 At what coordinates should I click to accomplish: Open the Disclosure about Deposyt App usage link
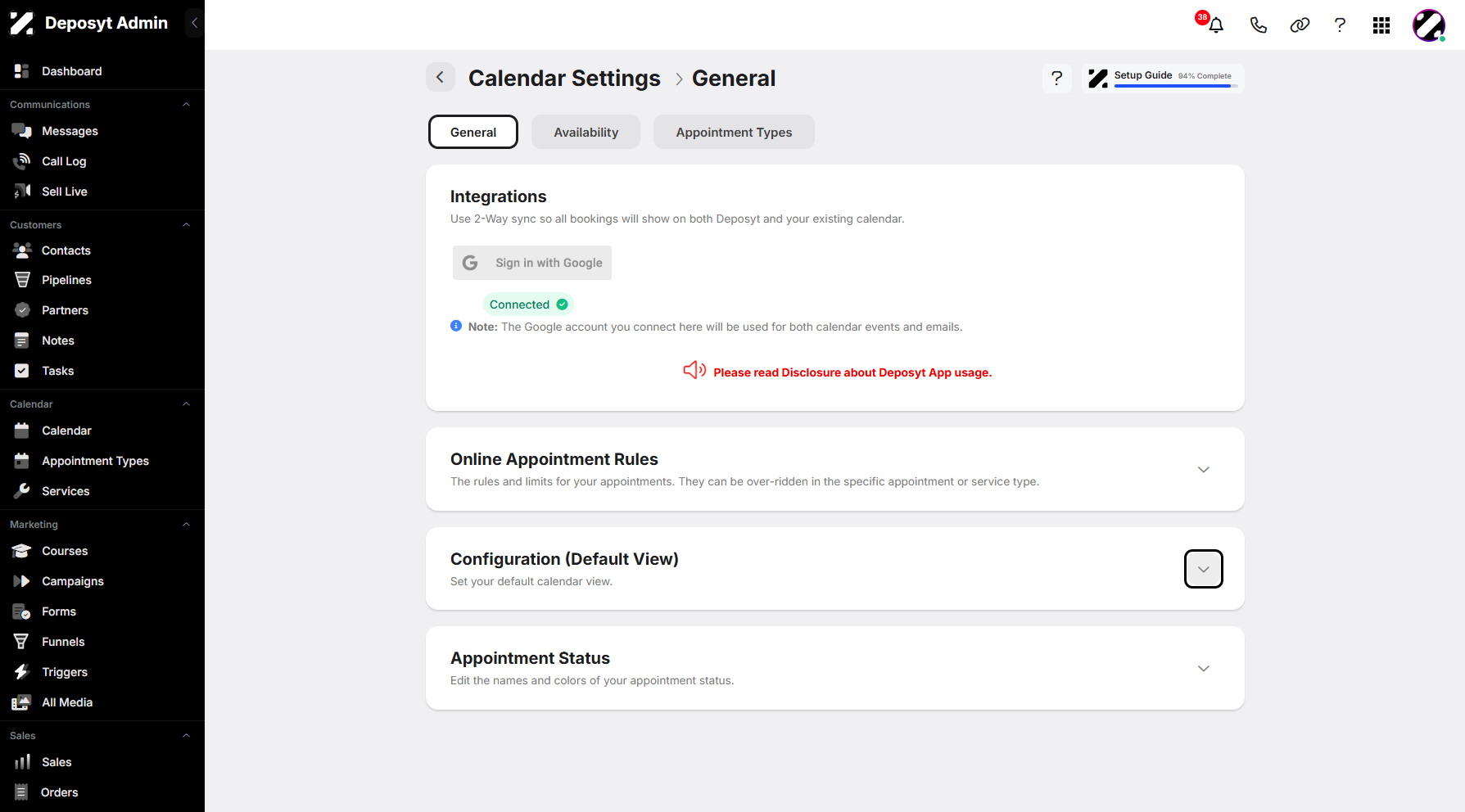(852, 372)
